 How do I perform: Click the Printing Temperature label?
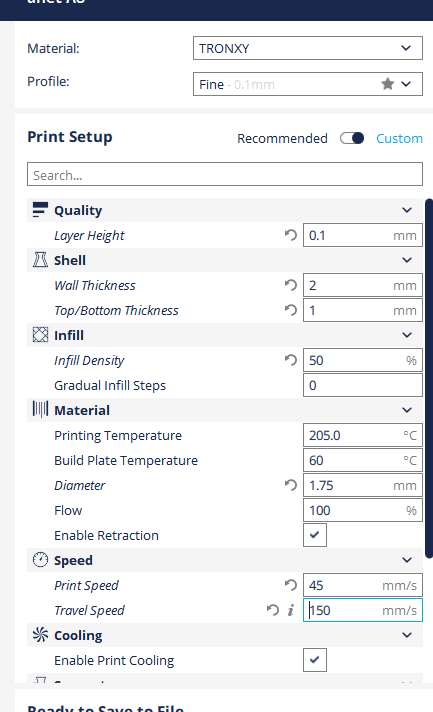(118, 435)
